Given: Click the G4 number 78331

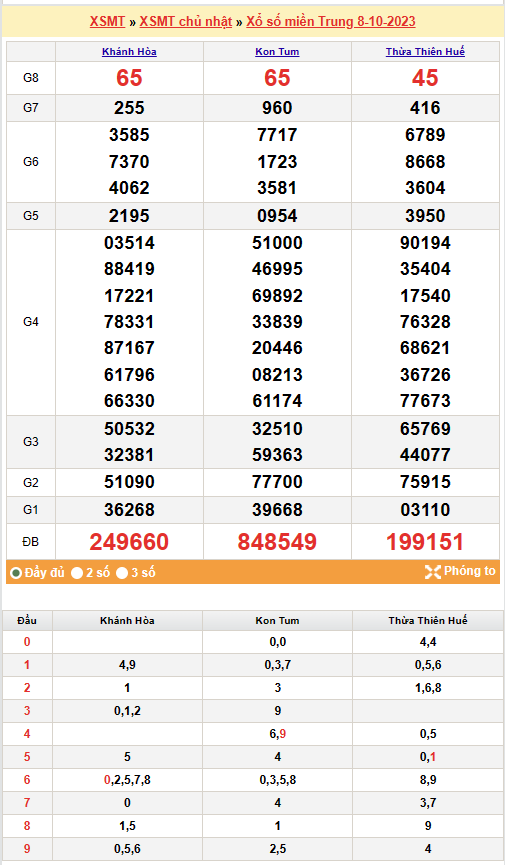Looking at the screenshot, I should (x=129, y=322).
